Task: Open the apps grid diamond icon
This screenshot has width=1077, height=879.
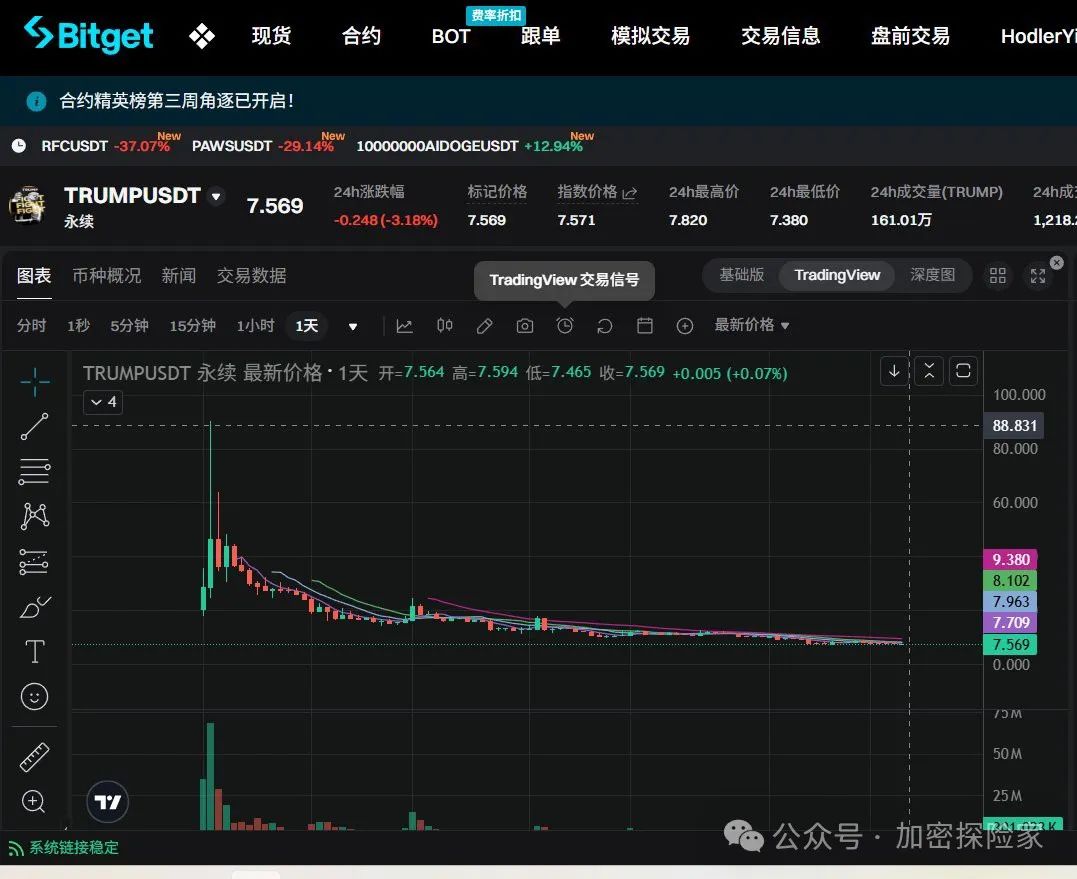Action: [202, 36]
